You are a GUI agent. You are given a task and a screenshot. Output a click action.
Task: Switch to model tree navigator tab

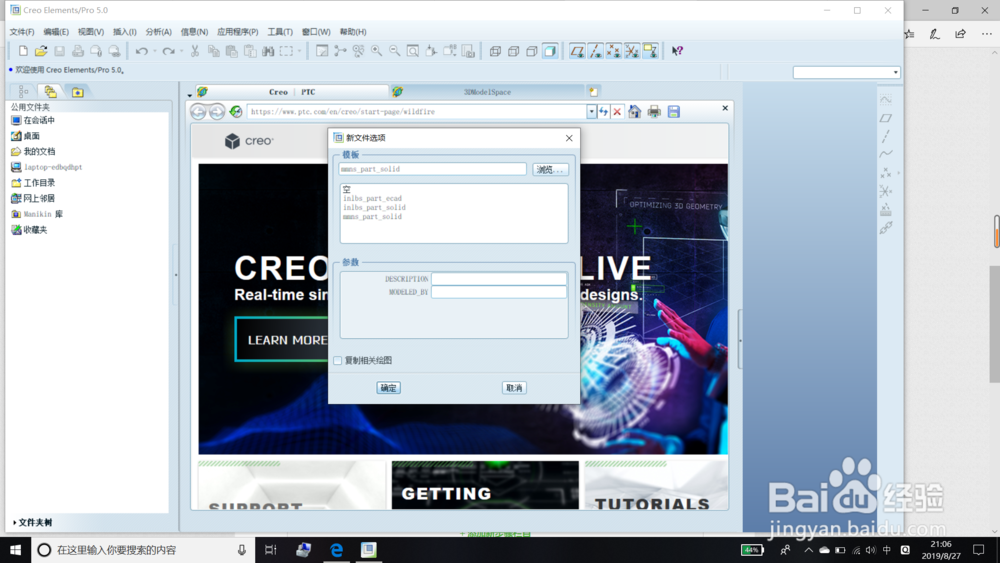24,92
